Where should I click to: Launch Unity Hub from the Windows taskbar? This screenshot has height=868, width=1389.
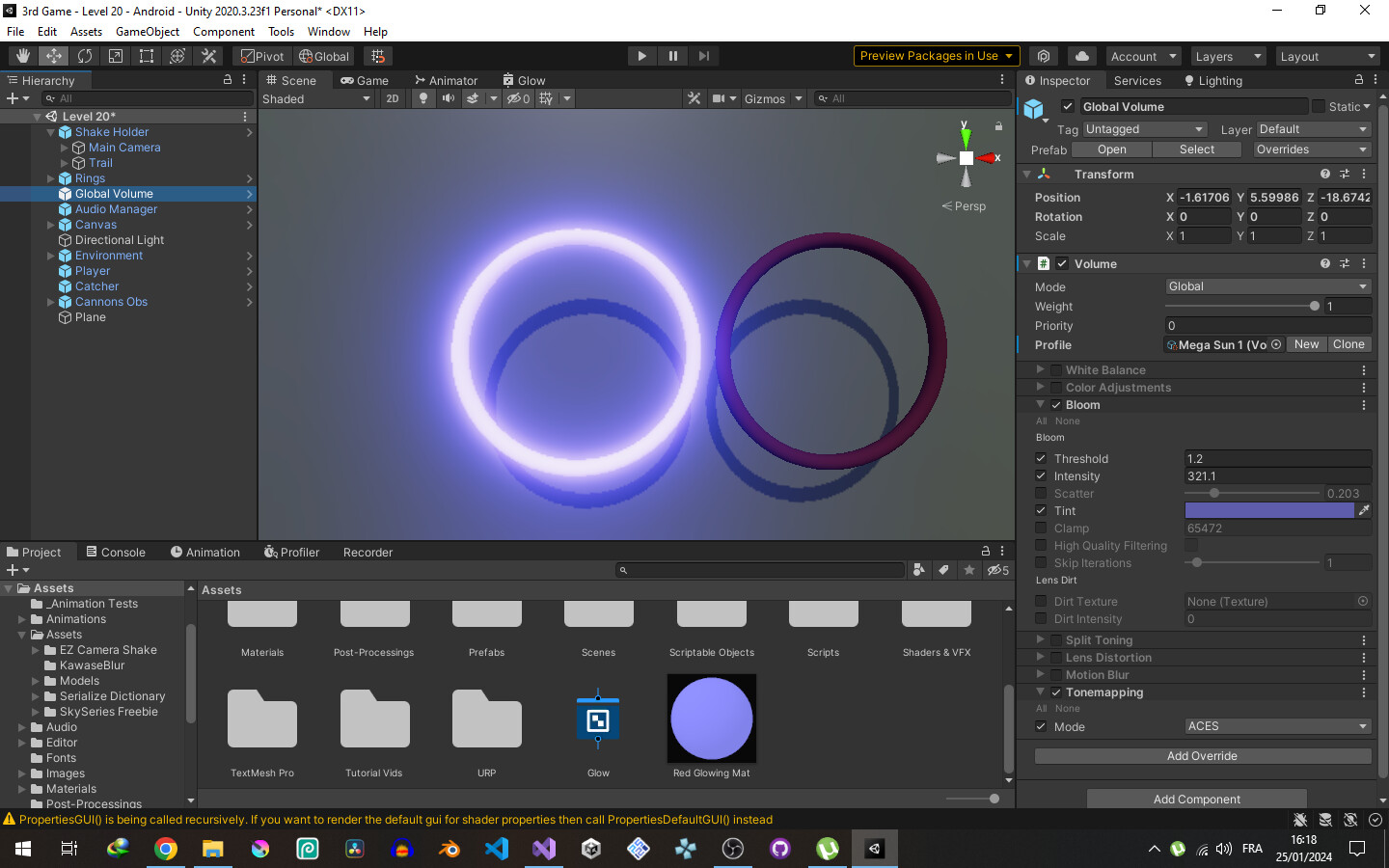(590, 849)
